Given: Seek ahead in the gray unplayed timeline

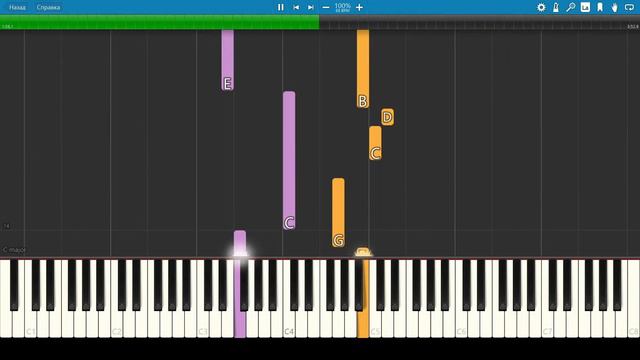Looking at the screenshot, I should click(480, 22).
